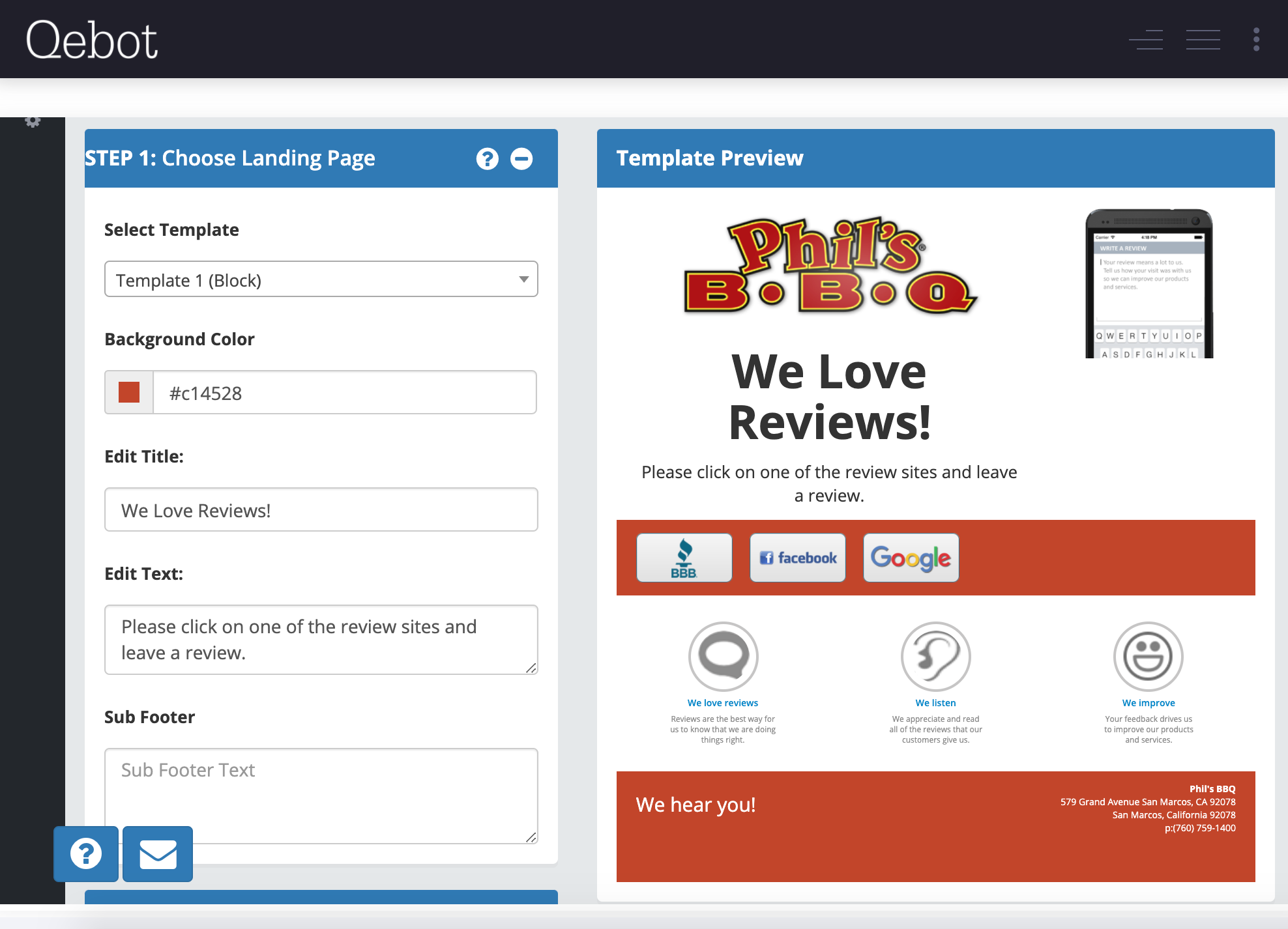This screenshot has height=929, width=1288.
Task: Open the Select Template dropdown
Action: tap(321, 279)
